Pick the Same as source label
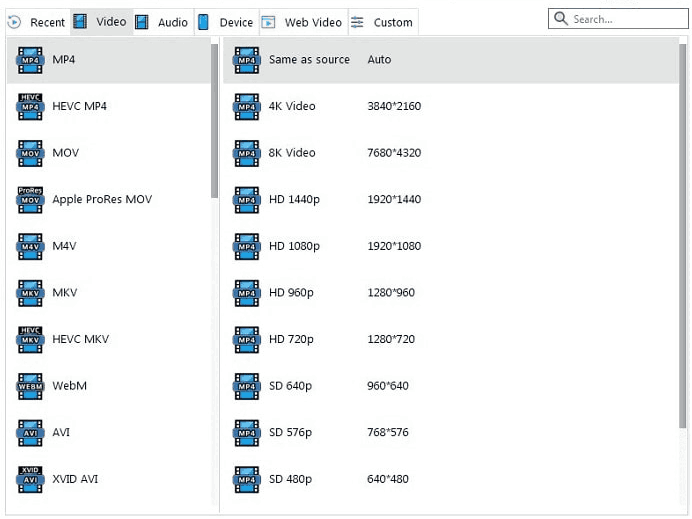692x519 pixels. pos(309,60)
